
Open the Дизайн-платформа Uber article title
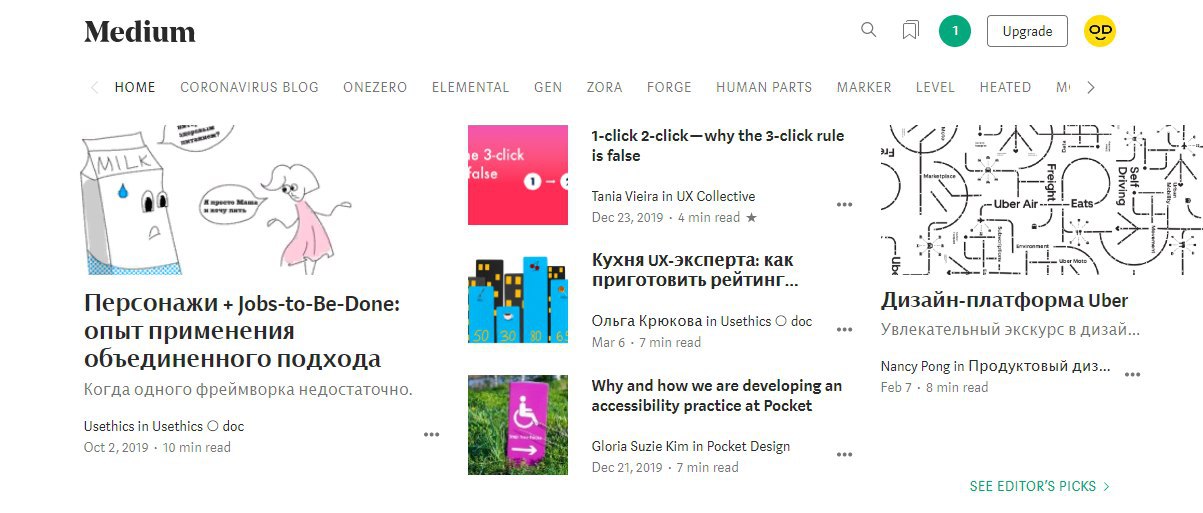tap(1004, 300)
